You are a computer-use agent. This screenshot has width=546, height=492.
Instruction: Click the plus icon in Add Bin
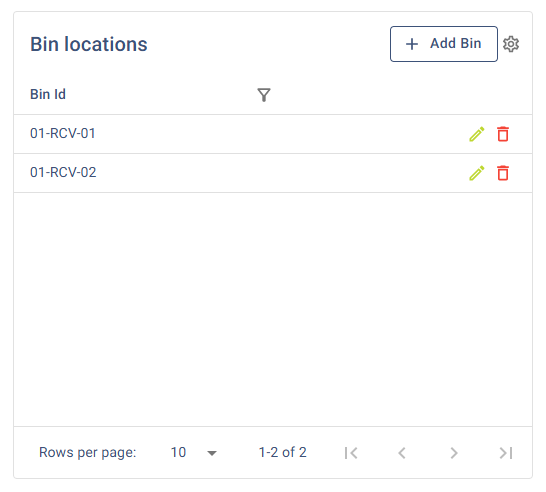pos(412,44)
